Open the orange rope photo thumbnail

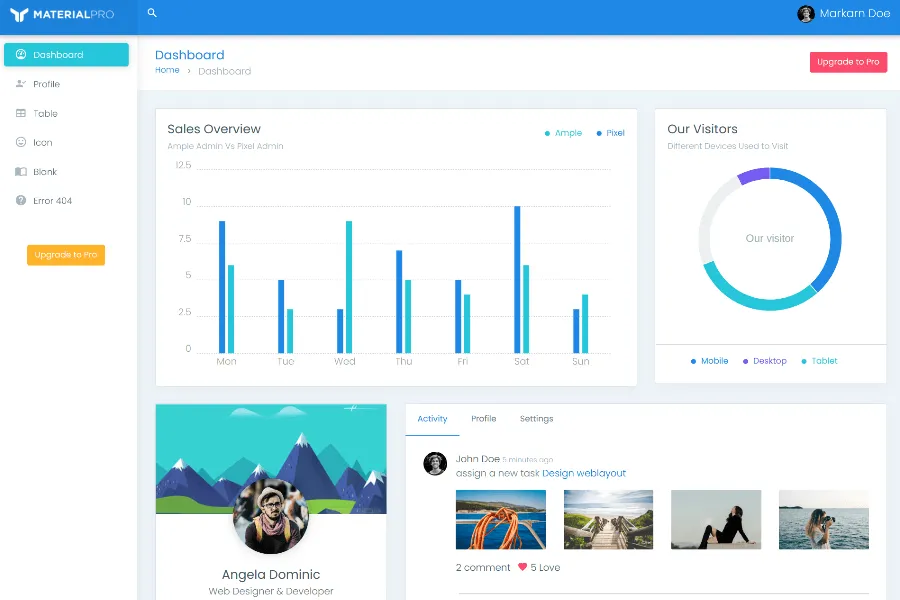pyautogui.click(x=501, y=519)
